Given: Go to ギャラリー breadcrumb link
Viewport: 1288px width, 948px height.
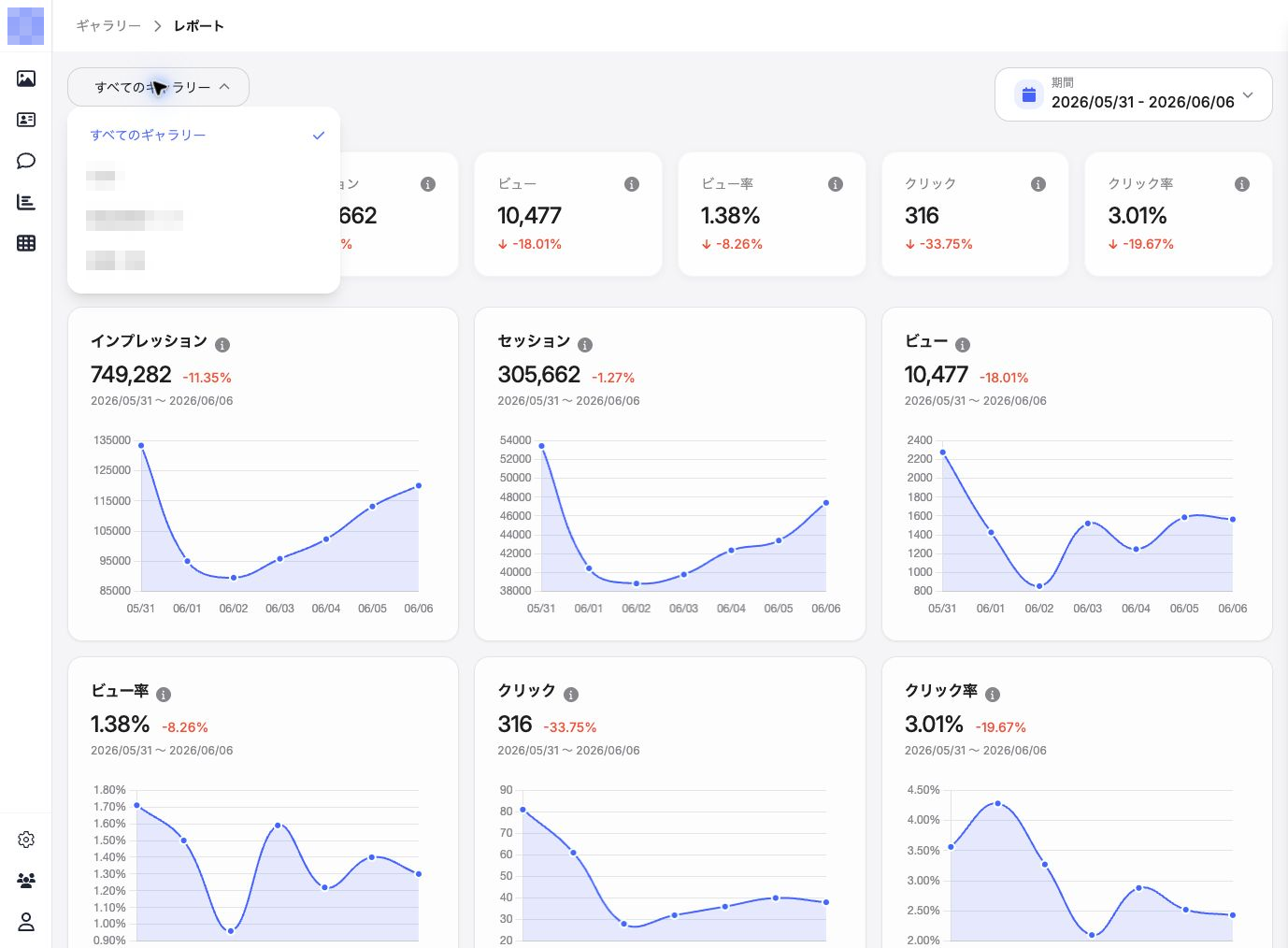Looking at the screenshot, I should point(108,25).
